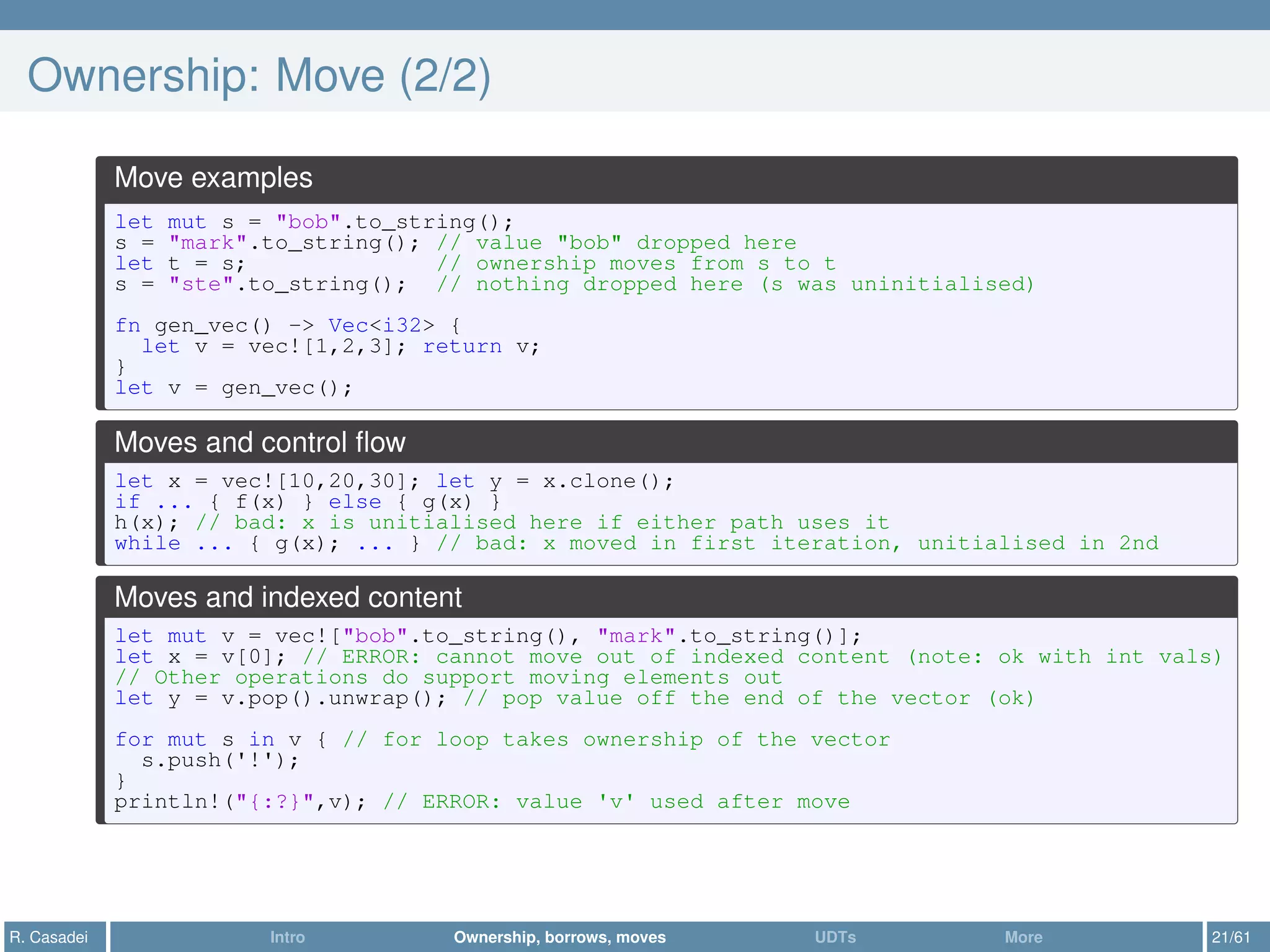Select the 'Ownership, borrows, moves' footer section

click(559, 937)
